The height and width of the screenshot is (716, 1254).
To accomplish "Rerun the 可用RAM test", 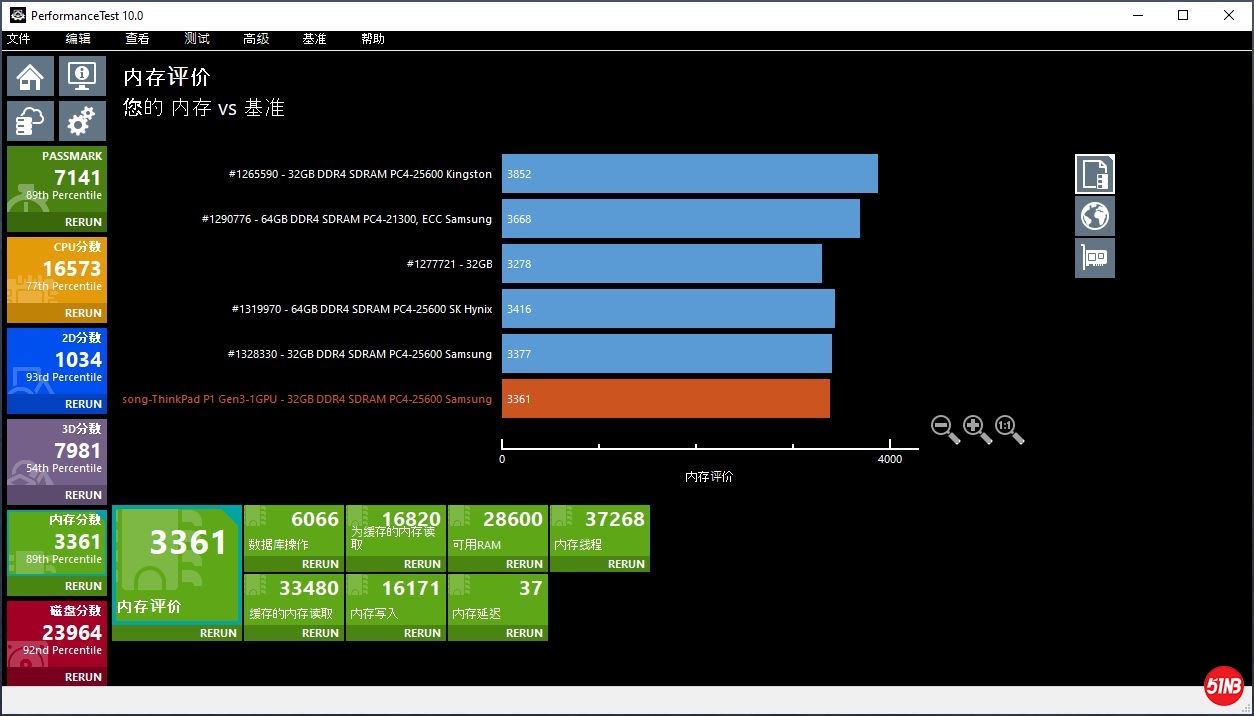I will point(525,564).
